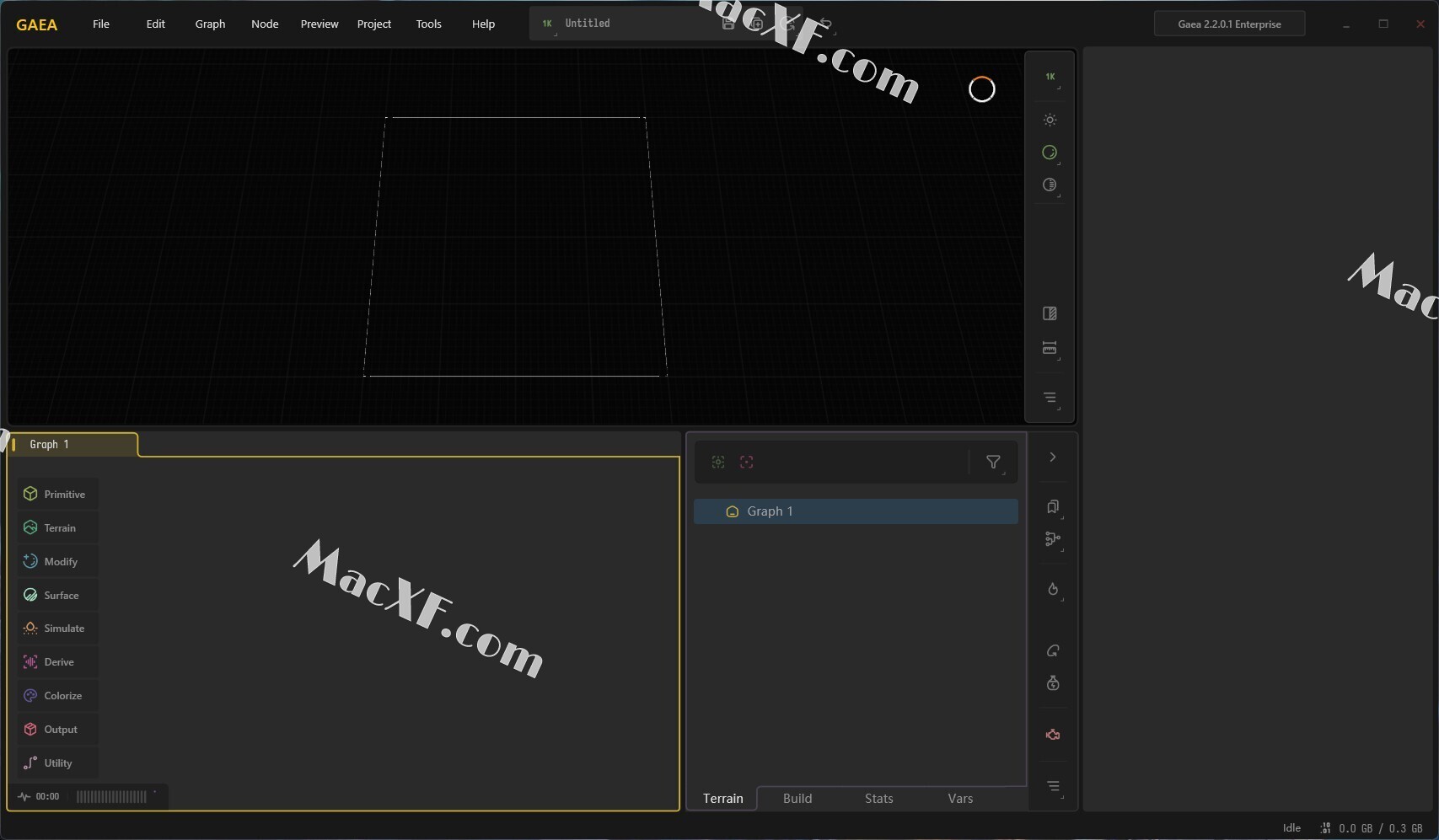The width and height of the screenshot is (1439, 840).
Task: Click the GAEA logo
Action: pyautogui.click(x=37, y=24)
